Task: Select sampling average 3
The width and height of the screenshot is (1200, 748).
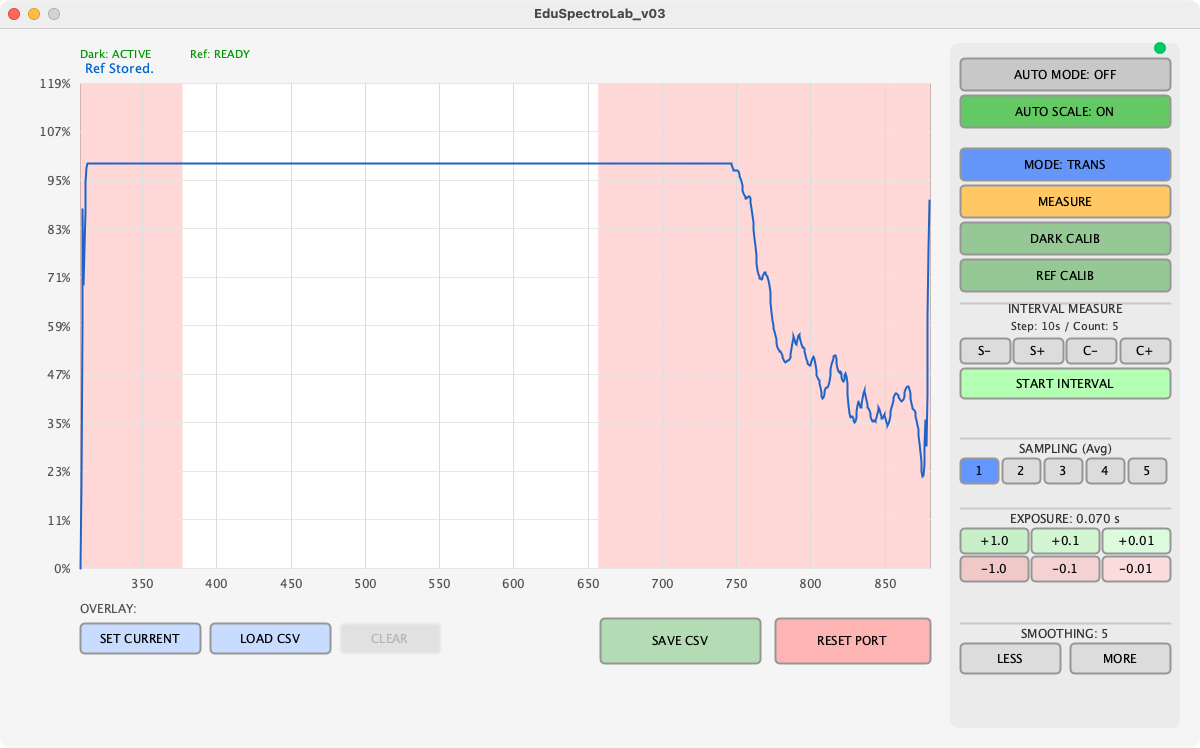Action: tap(1064, 471)
